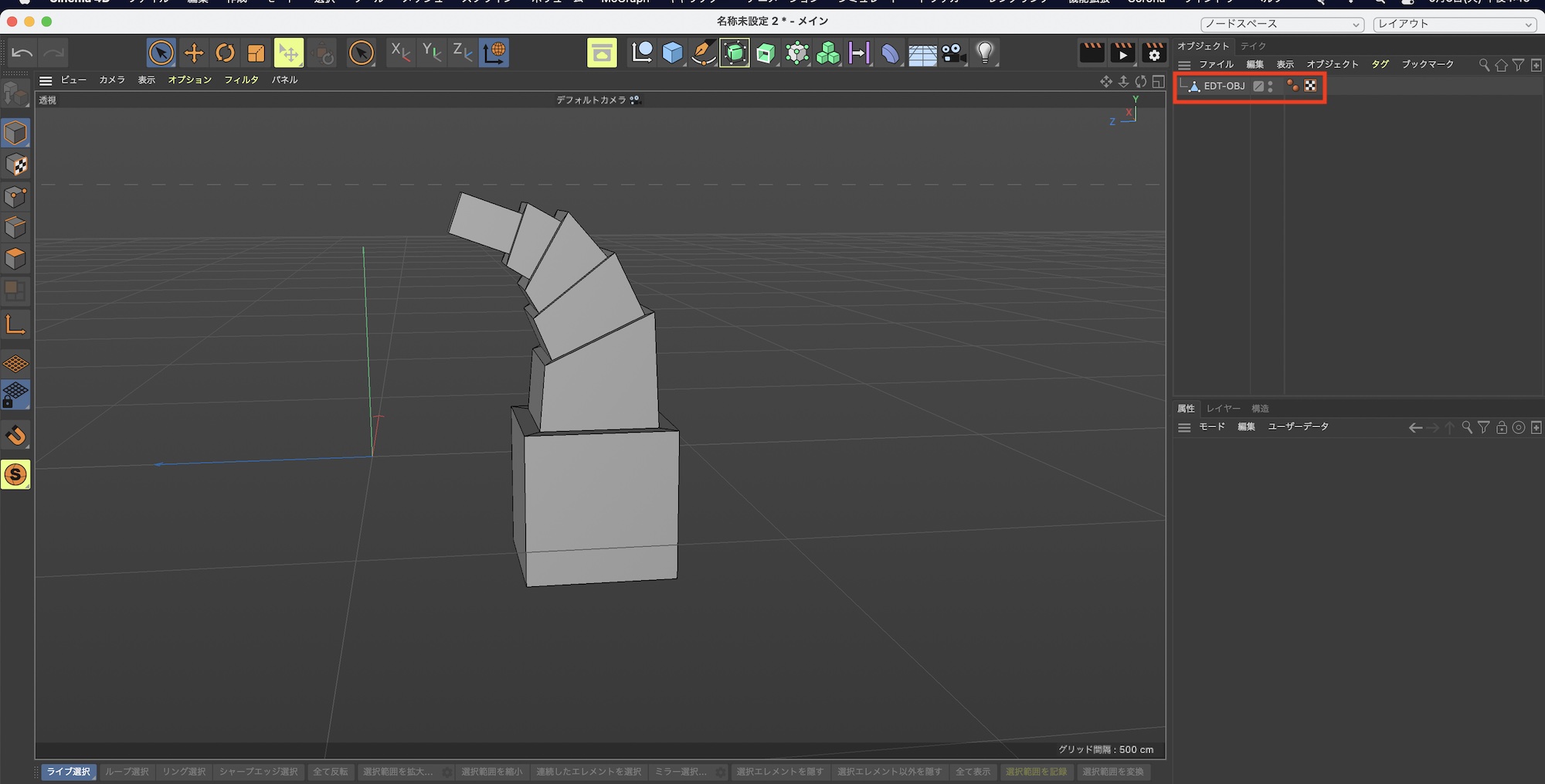Toggle EDT-OBJ visibility dots

(1271, 87)
